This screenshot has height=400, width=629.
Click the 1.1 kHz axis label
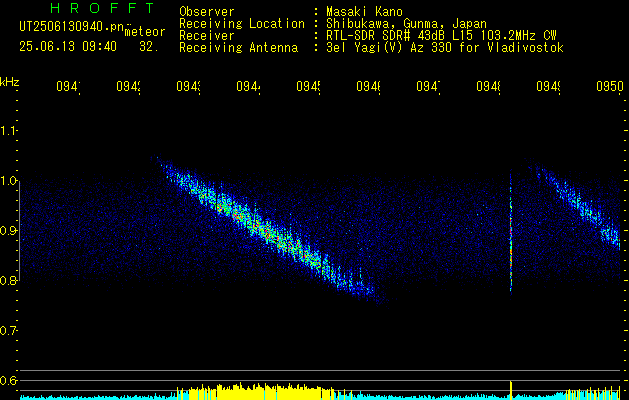coord(8,130)
